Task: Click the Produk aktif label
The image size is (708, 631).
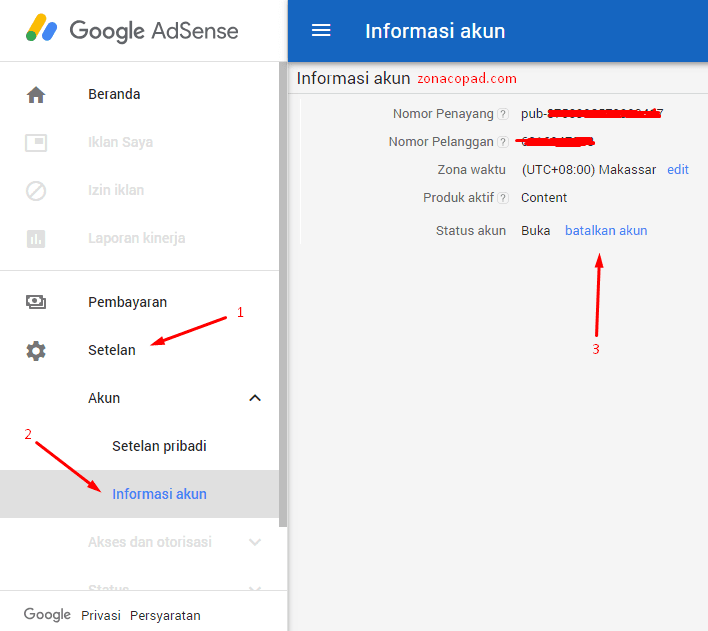Action: click(x=458, y=198)
